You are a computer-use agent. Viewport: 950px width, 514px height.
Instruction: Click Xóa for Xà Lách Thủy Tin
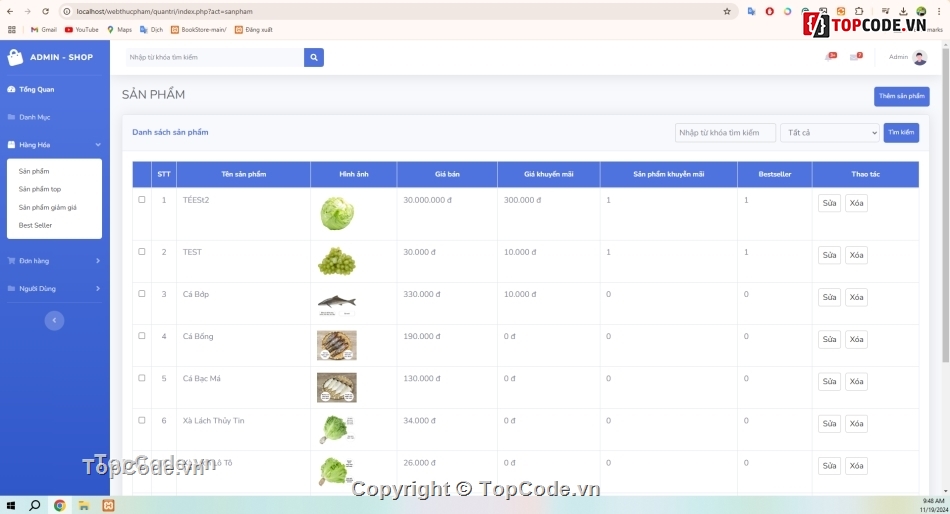[x=856, y=424]
